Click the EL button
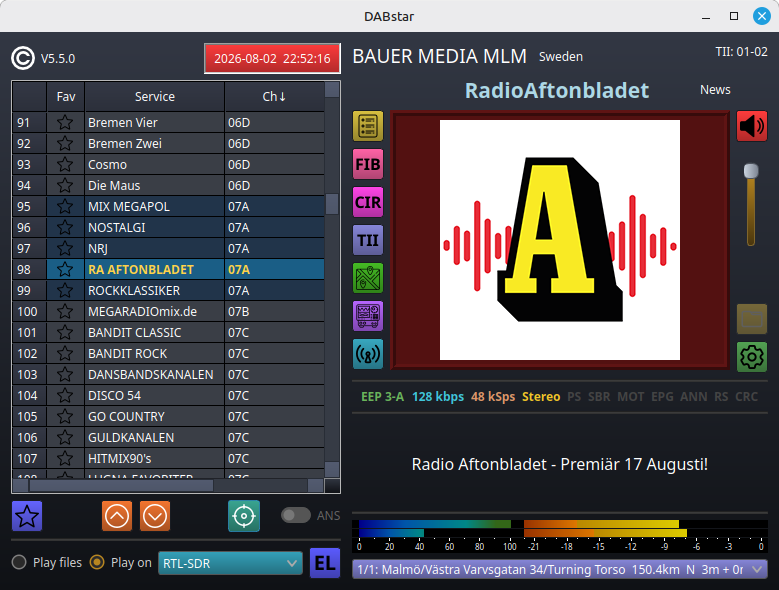The width and height of the screenshot is (779, 590). point(325,563)
